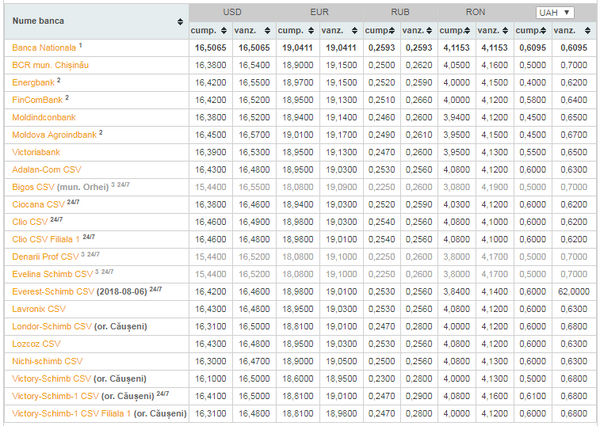This screenshot has height=426, width=600.
Task: Open Banca Nationala link
Action: 44,48
